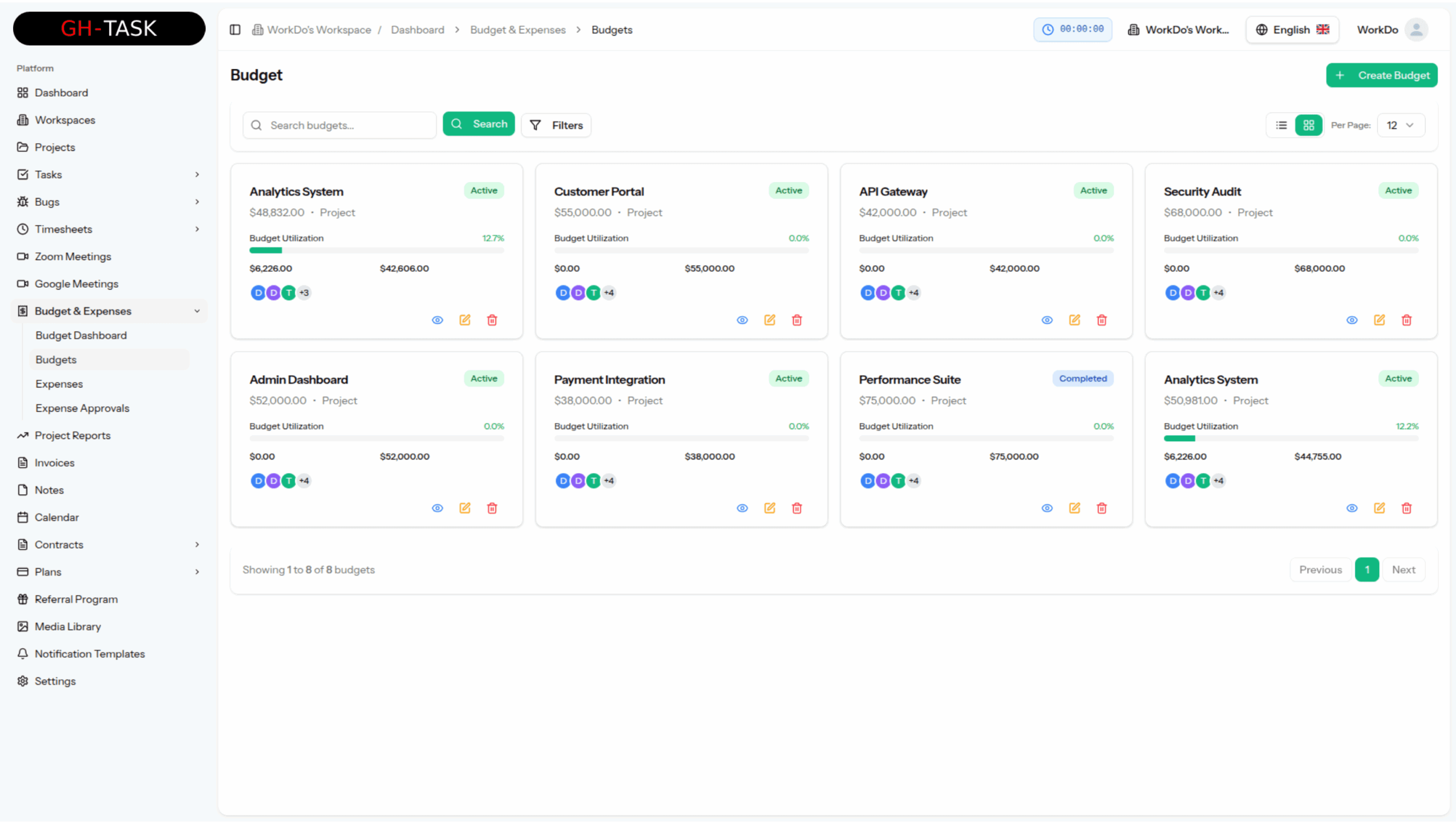Click the green Search button
Image resolution: width=1456 pixels, height=824 pixels.
(478, 124)
